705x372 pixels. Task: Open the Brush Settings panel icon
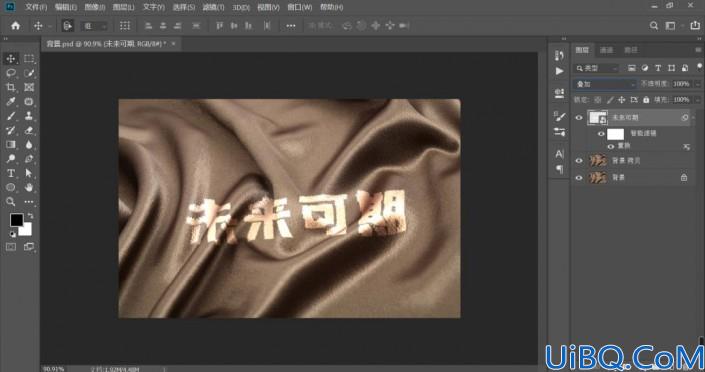pyautogui.click(x=559, y=117)
